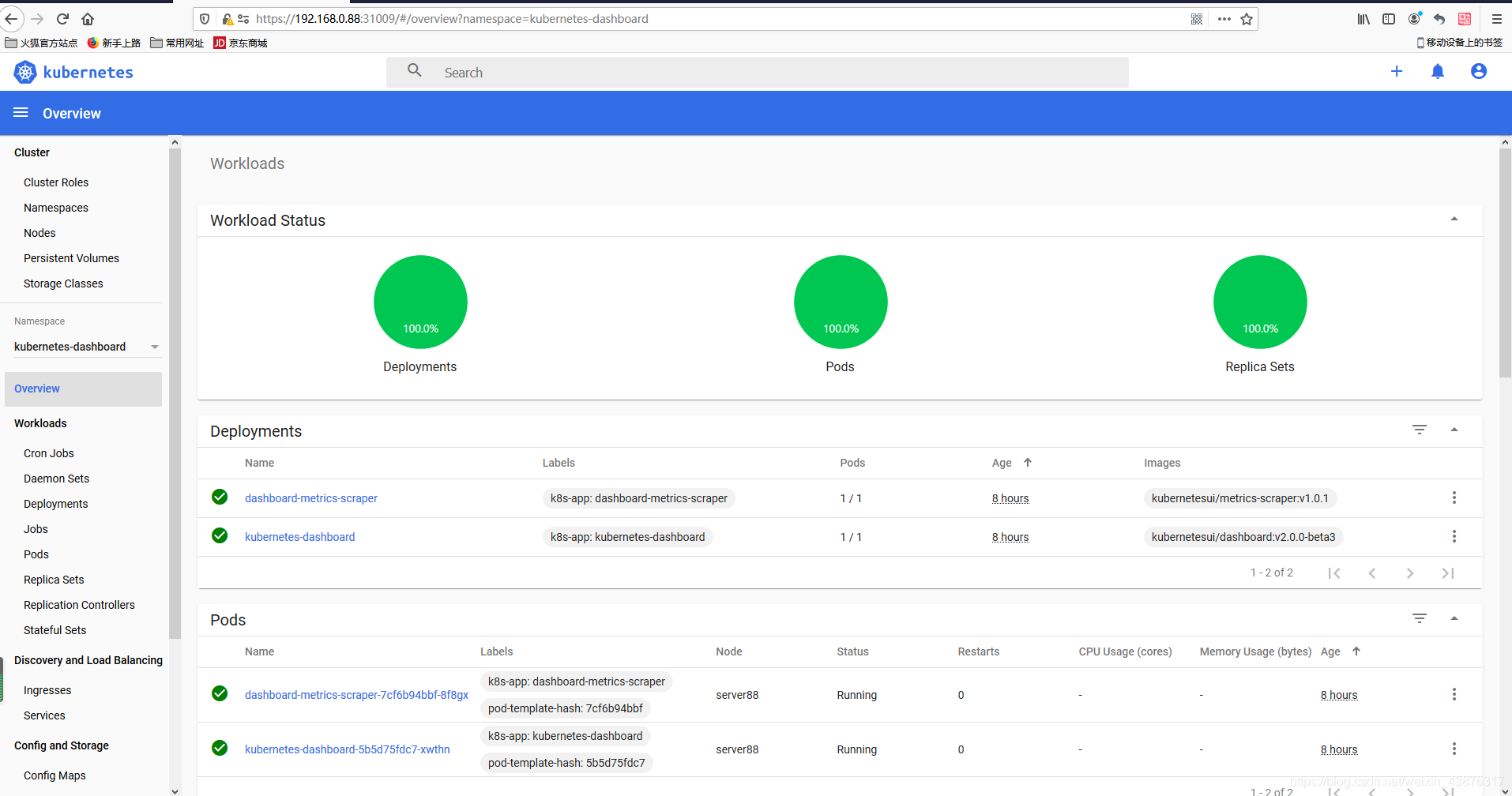Click Discovery and Load Balancing header
Image resolution: width=1512 pixels, height=796 pixels.
click(88, 660)
